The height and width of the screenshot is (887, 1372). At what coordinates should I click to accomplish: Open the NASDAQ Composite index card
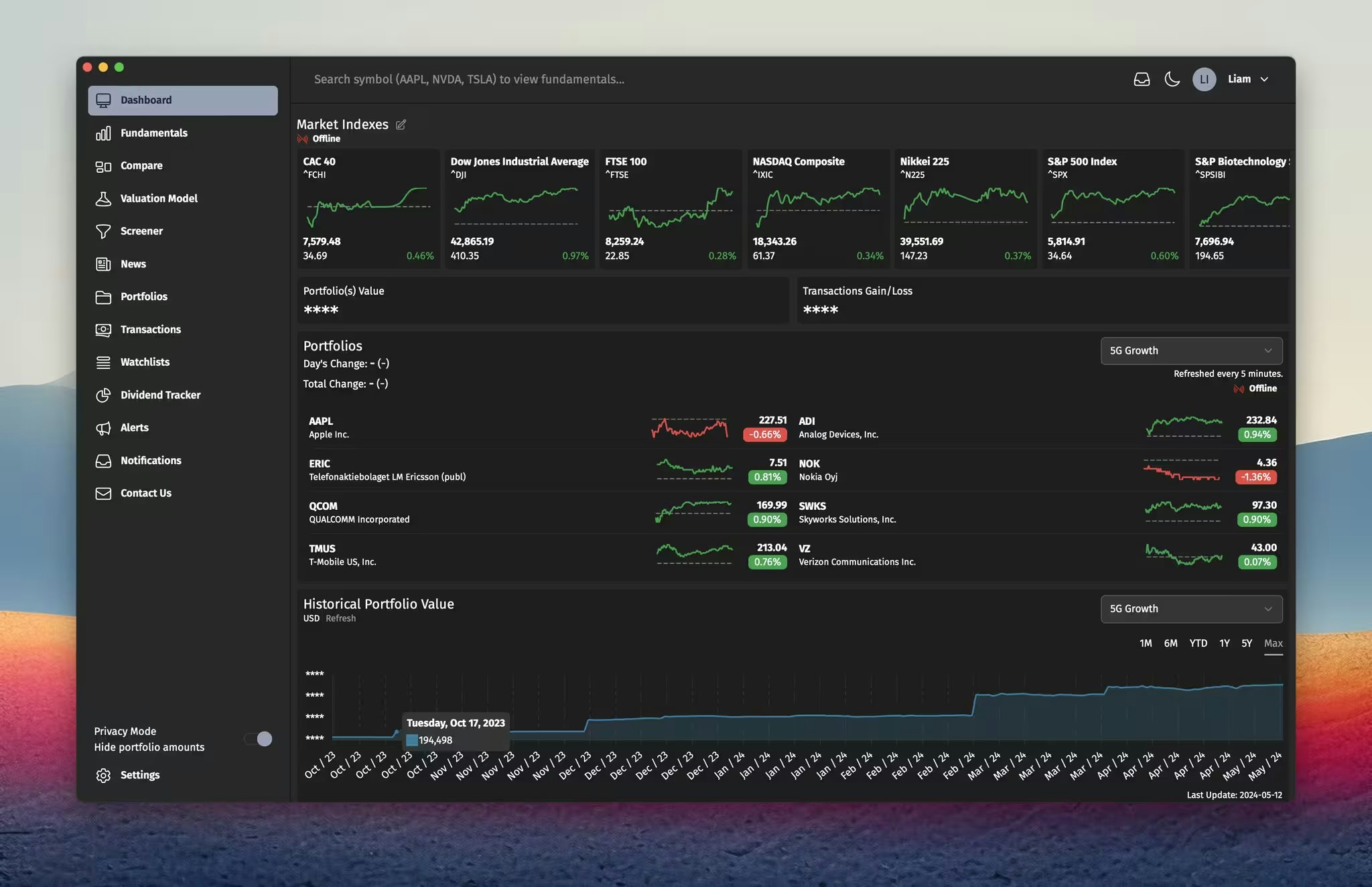[818, 208]
